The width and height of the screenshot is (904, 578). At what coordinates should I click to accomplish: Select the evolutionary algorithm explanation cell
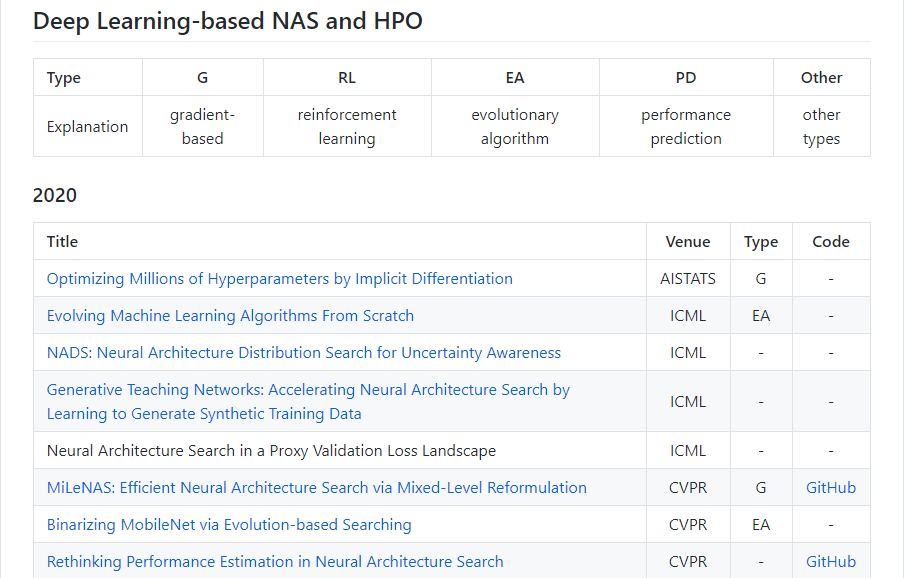click(515, 127)
